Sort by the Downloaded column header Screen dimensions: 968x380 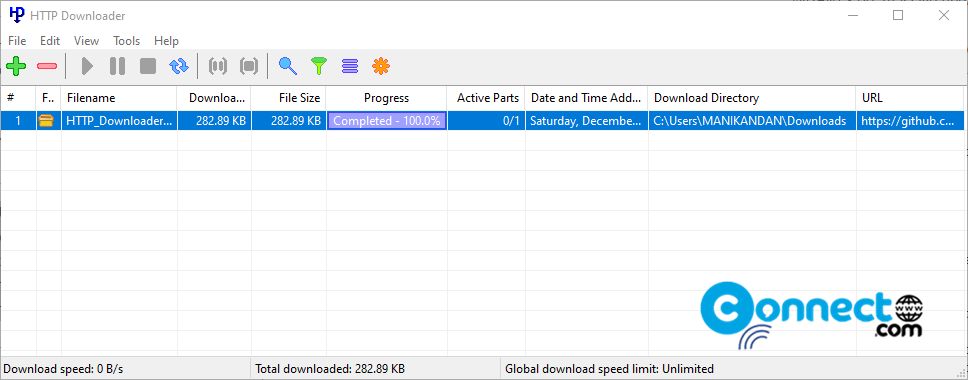(x=214, y=98)
